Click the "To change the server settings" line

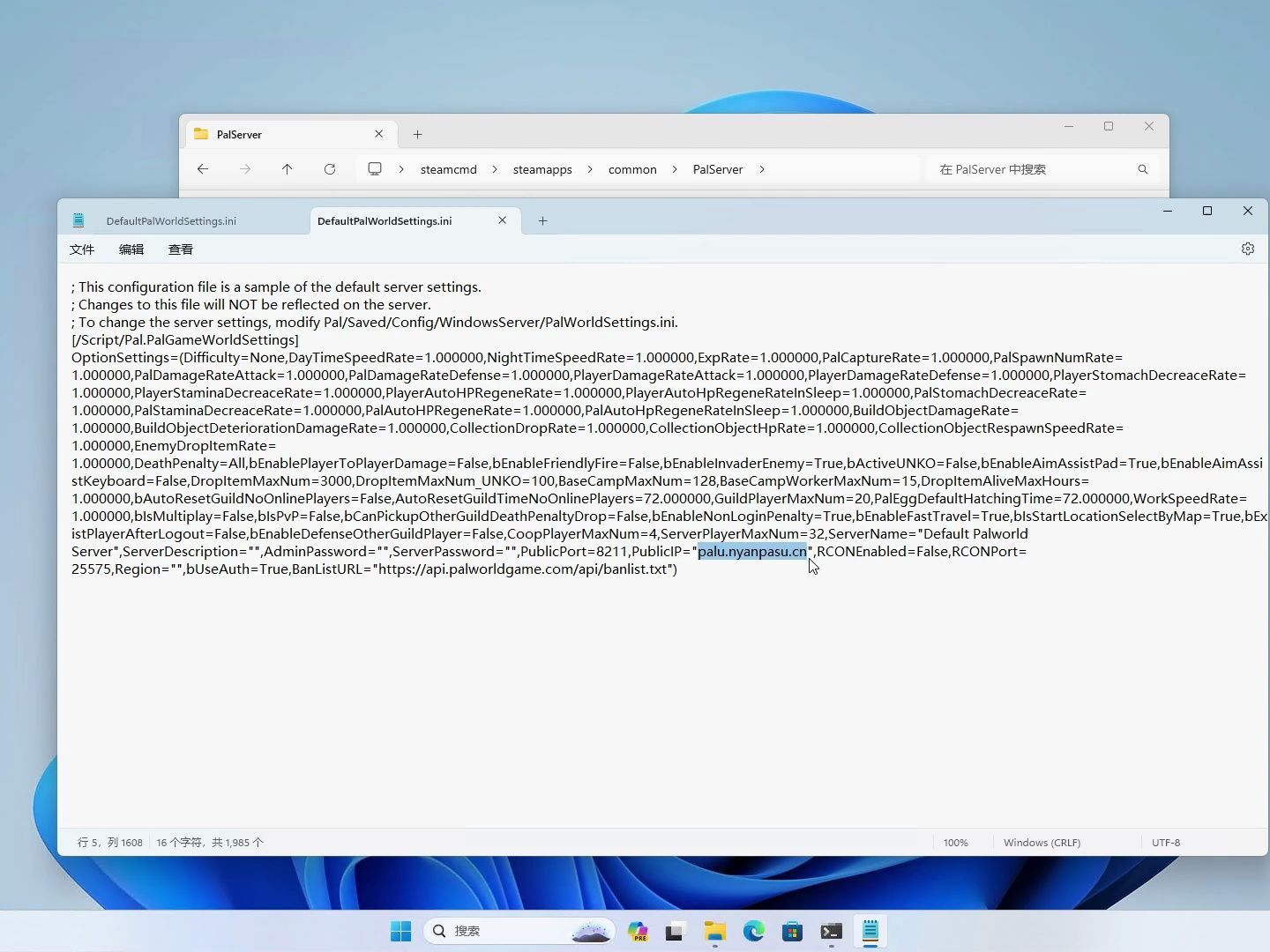375,323
